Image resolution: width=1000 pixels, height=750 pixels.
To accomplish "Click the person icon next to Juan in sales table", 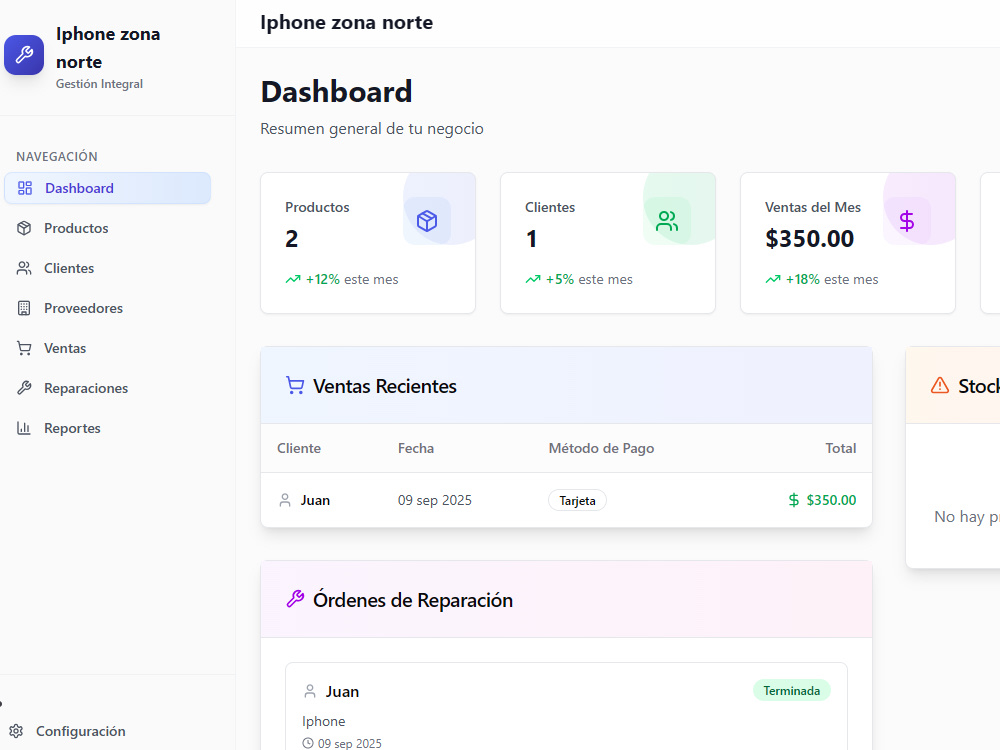I will [285, 500].
